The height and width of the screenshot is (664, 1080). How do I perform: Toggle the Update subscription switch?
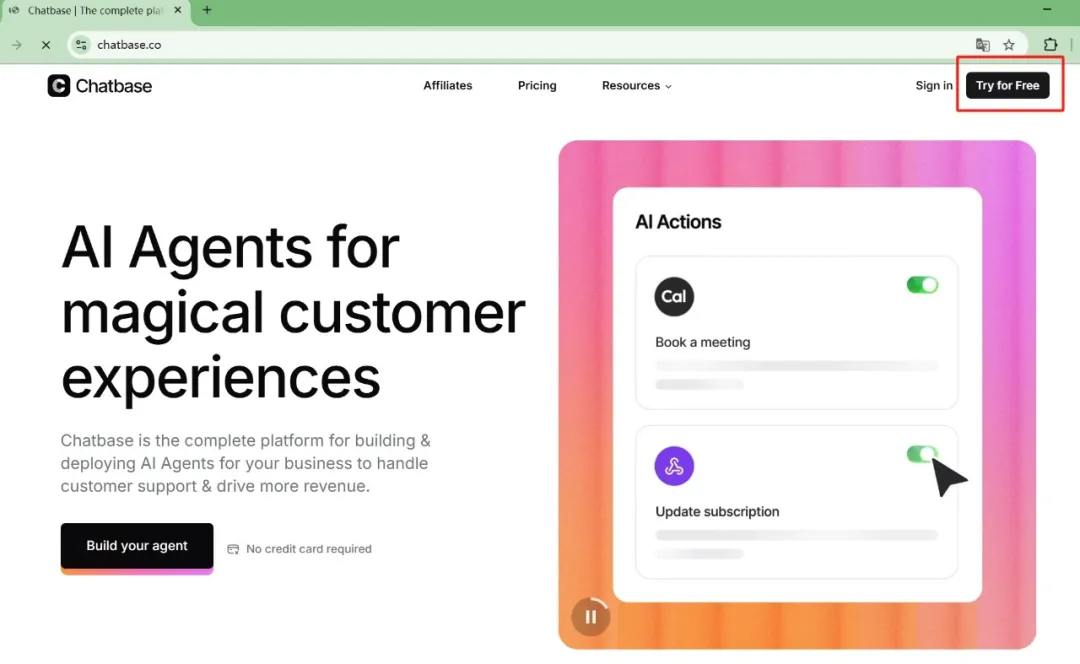click(922, 454)
